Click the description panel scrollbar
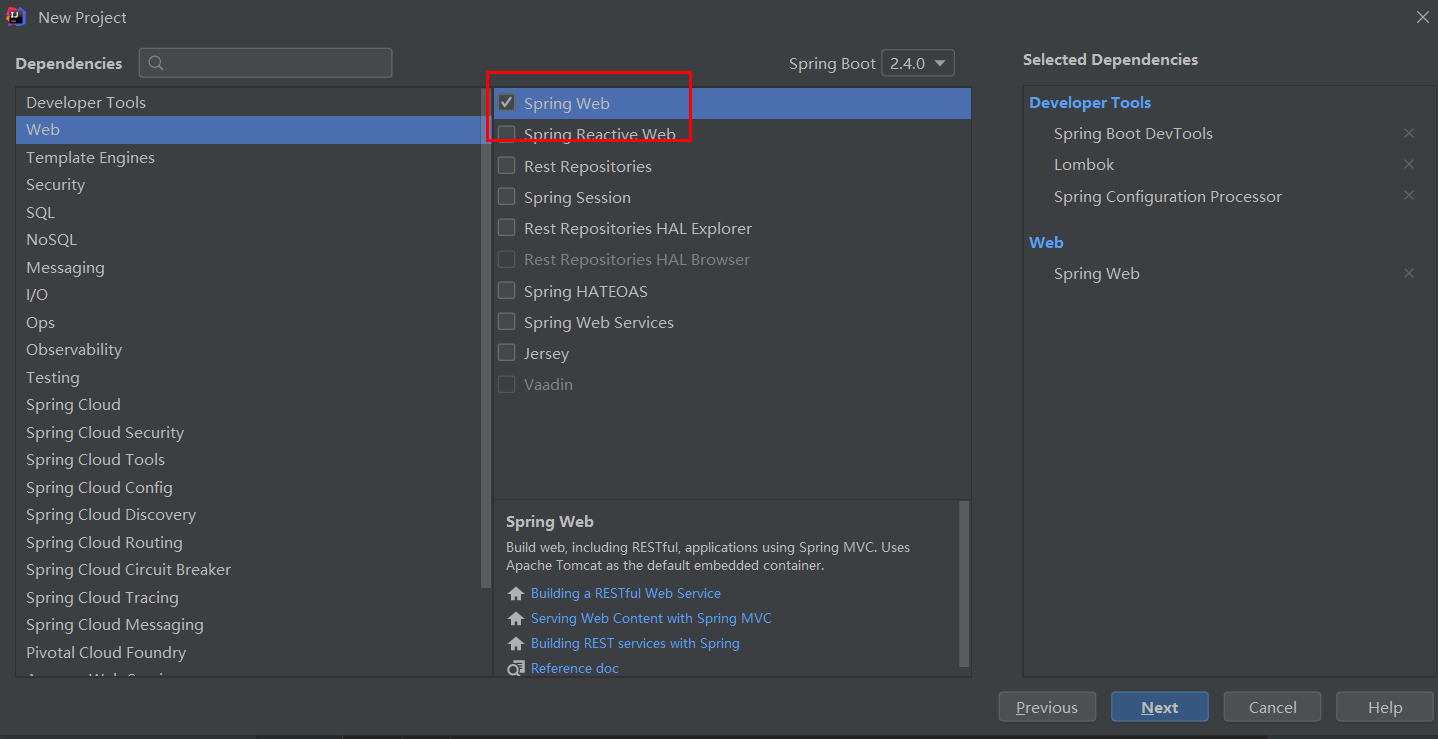The height and width of the screenshot is (739, 1438). pyautogui.click(x=964, y=584)
